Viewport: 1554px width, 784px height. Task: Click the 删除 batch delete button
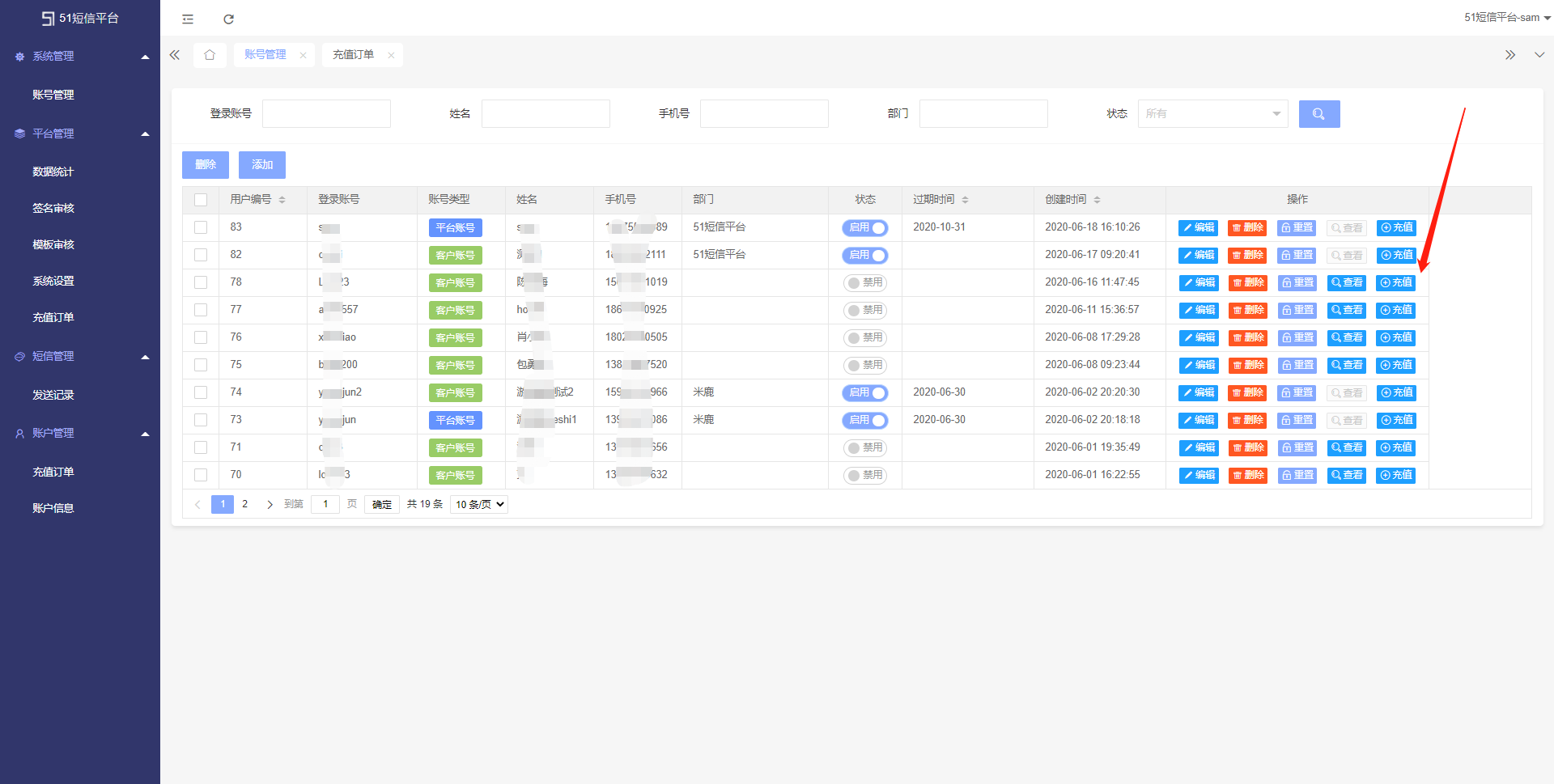(206, 165)
